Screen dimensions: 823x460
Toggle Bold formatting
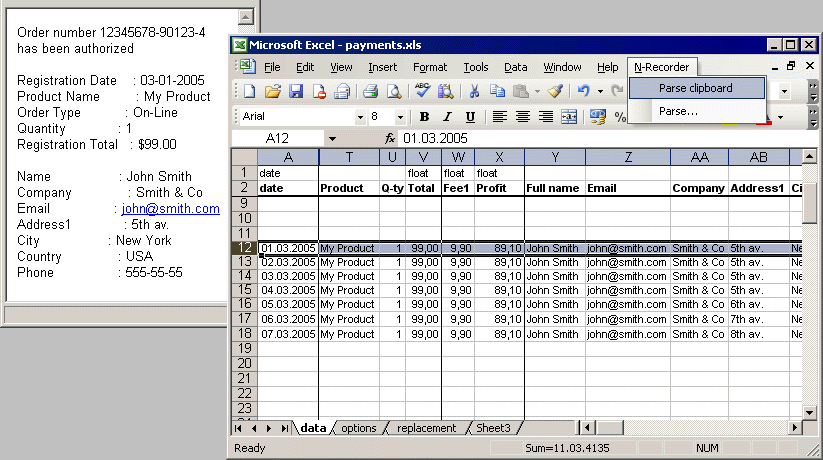point(424,117)
